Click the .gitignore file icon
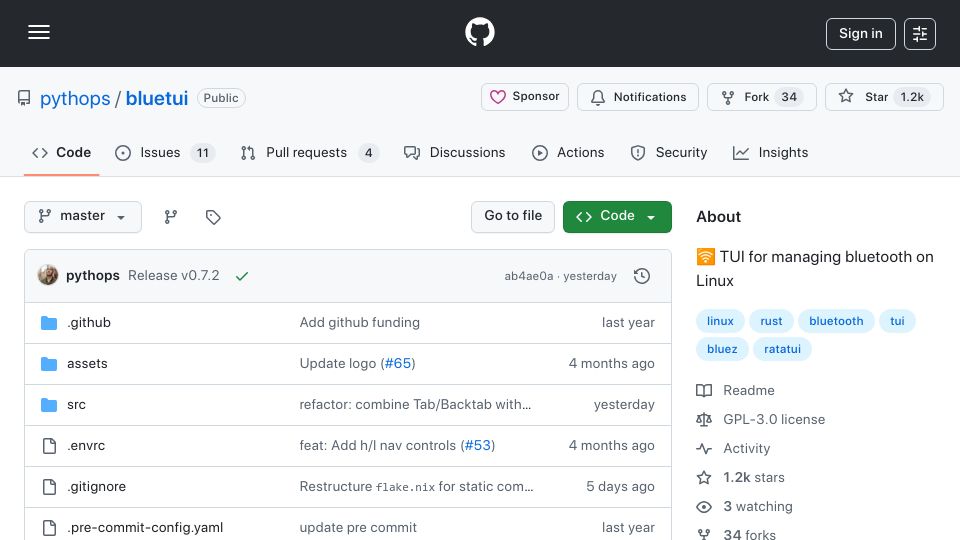The width and height of the screenshot is (960, 540). 49,487
